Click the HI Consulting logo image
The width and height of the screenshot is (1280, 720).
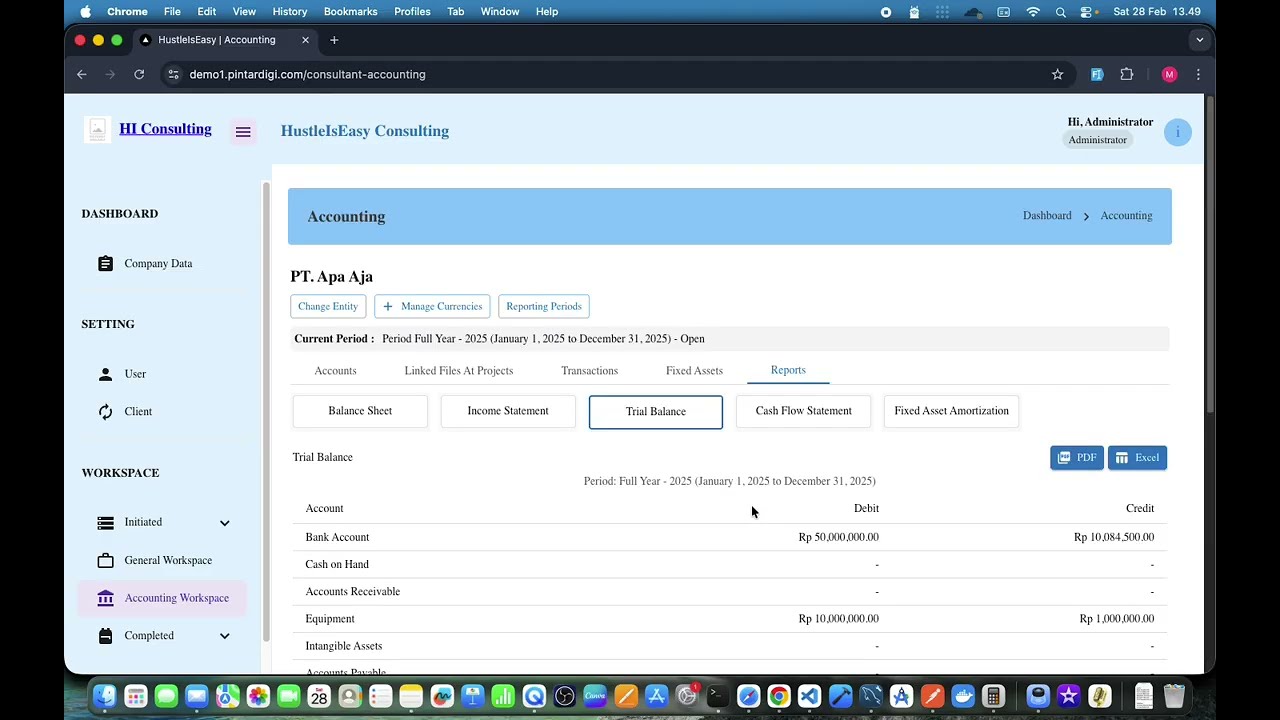tap(97, 130)
